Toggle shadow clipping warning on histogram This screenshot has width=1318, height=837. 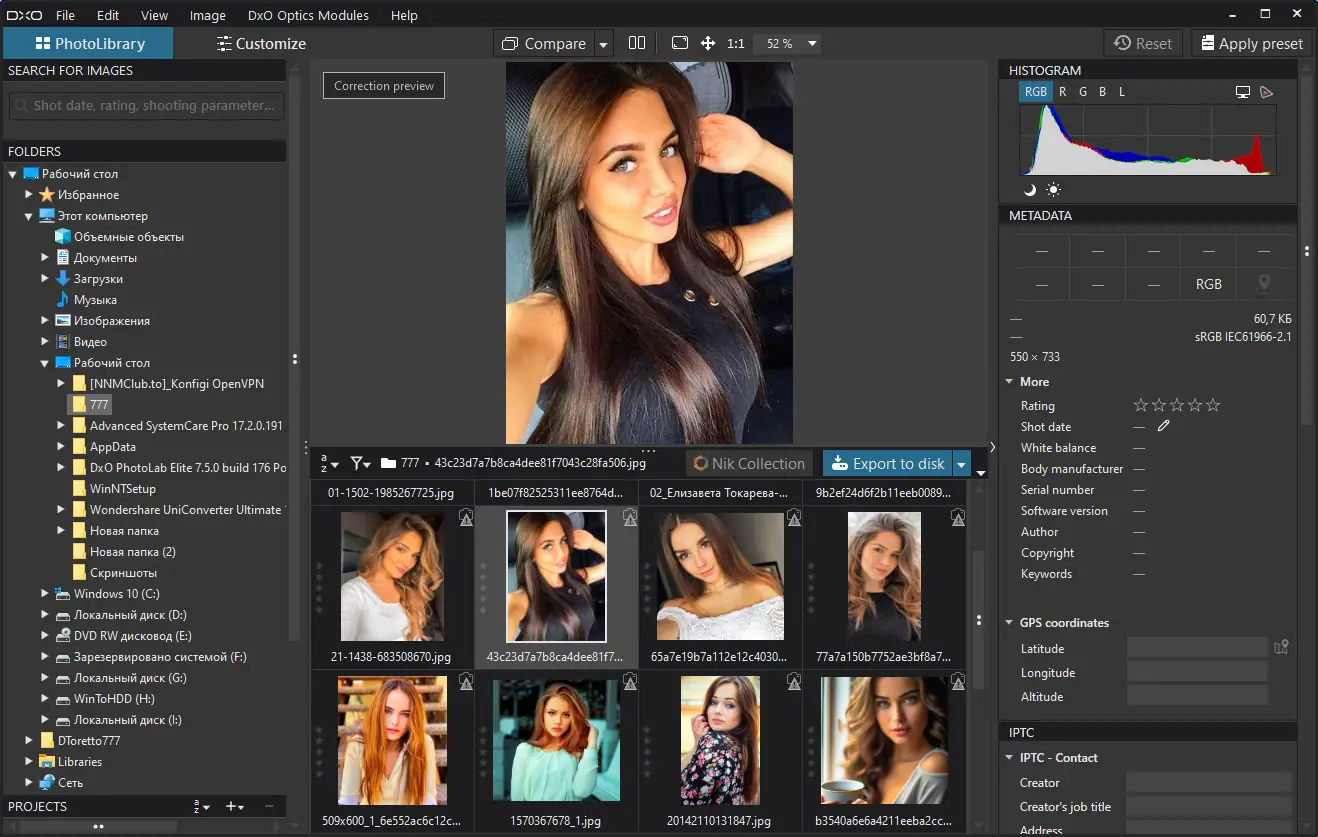pos(1030,189)
